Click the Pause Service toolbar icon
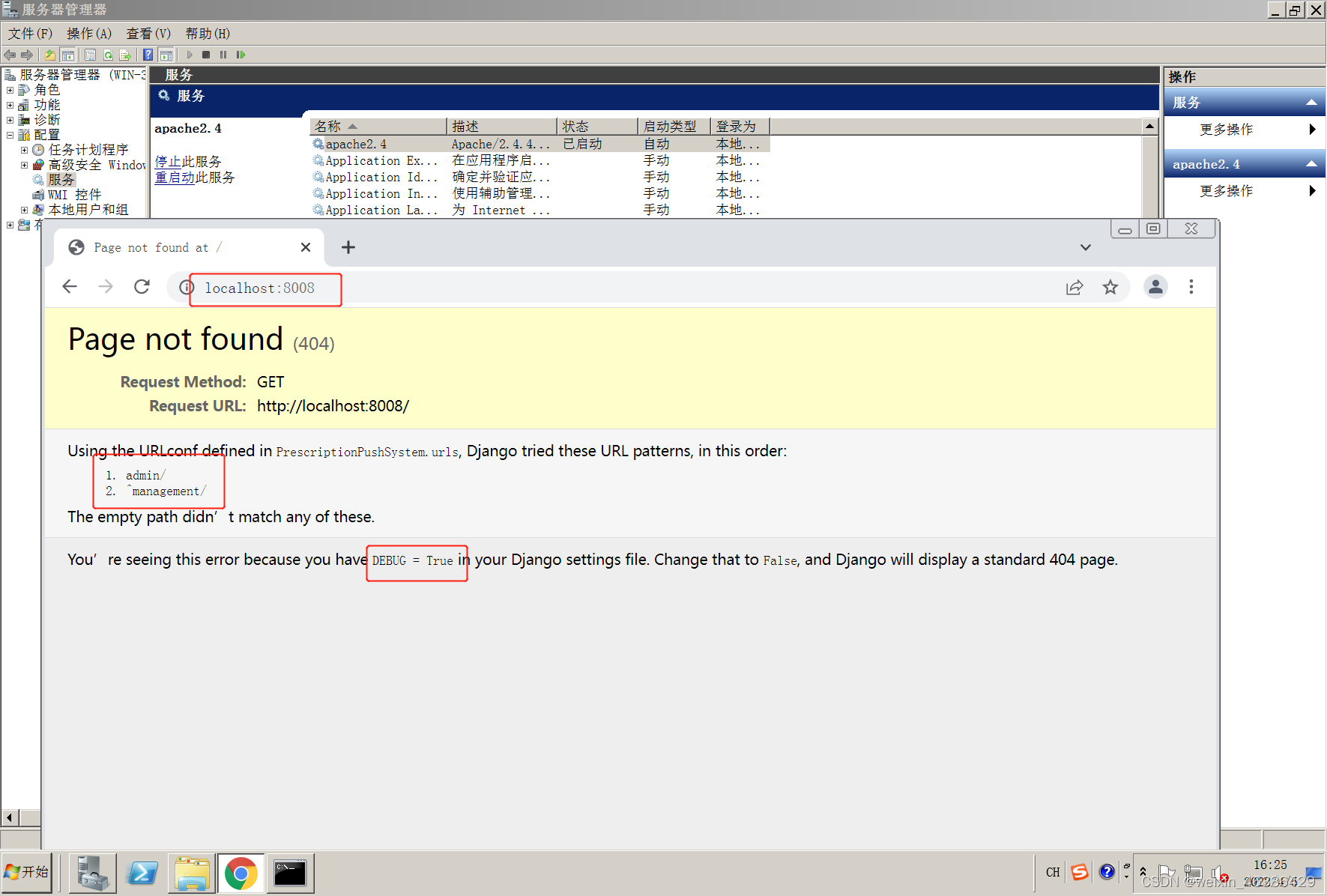Viewport: 1327px width, 896px height. 223,55
